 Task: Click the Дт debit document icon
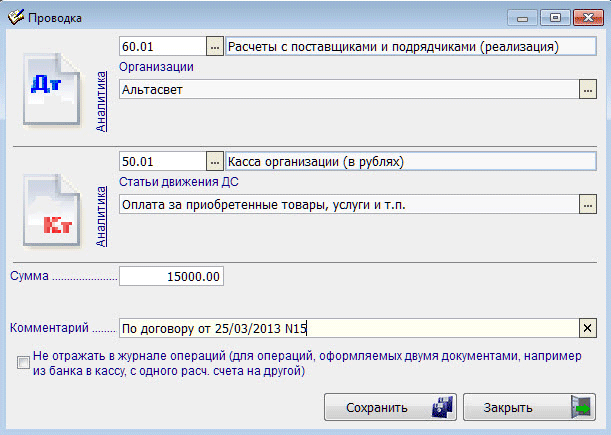[x=52, y=90]
